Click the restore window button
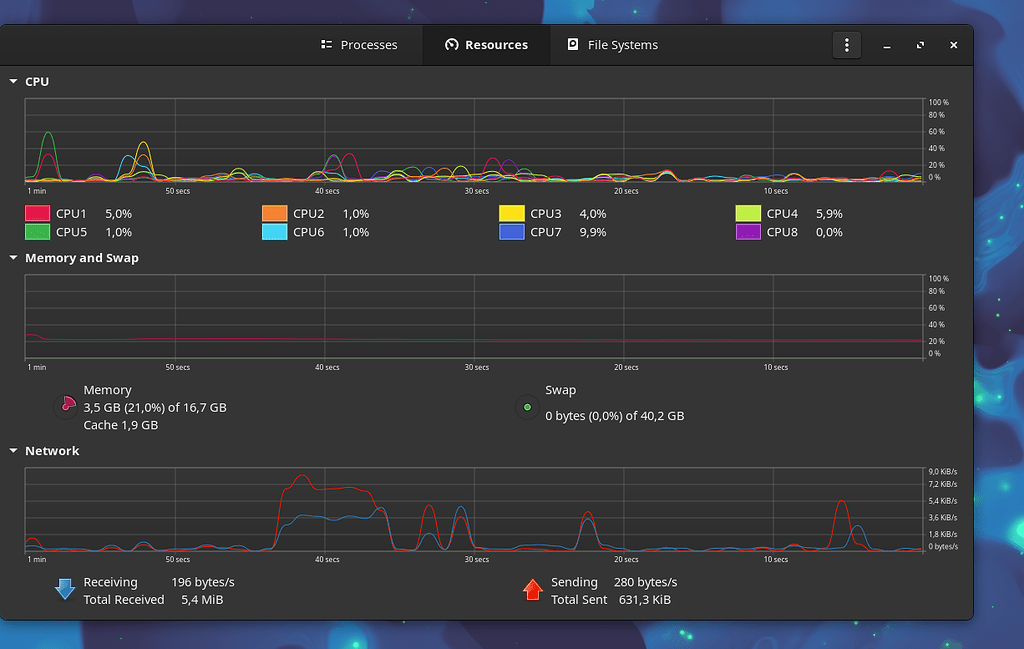Image resolution: width=1024 pixels, height=649 pixels. (x=919, y=45)
